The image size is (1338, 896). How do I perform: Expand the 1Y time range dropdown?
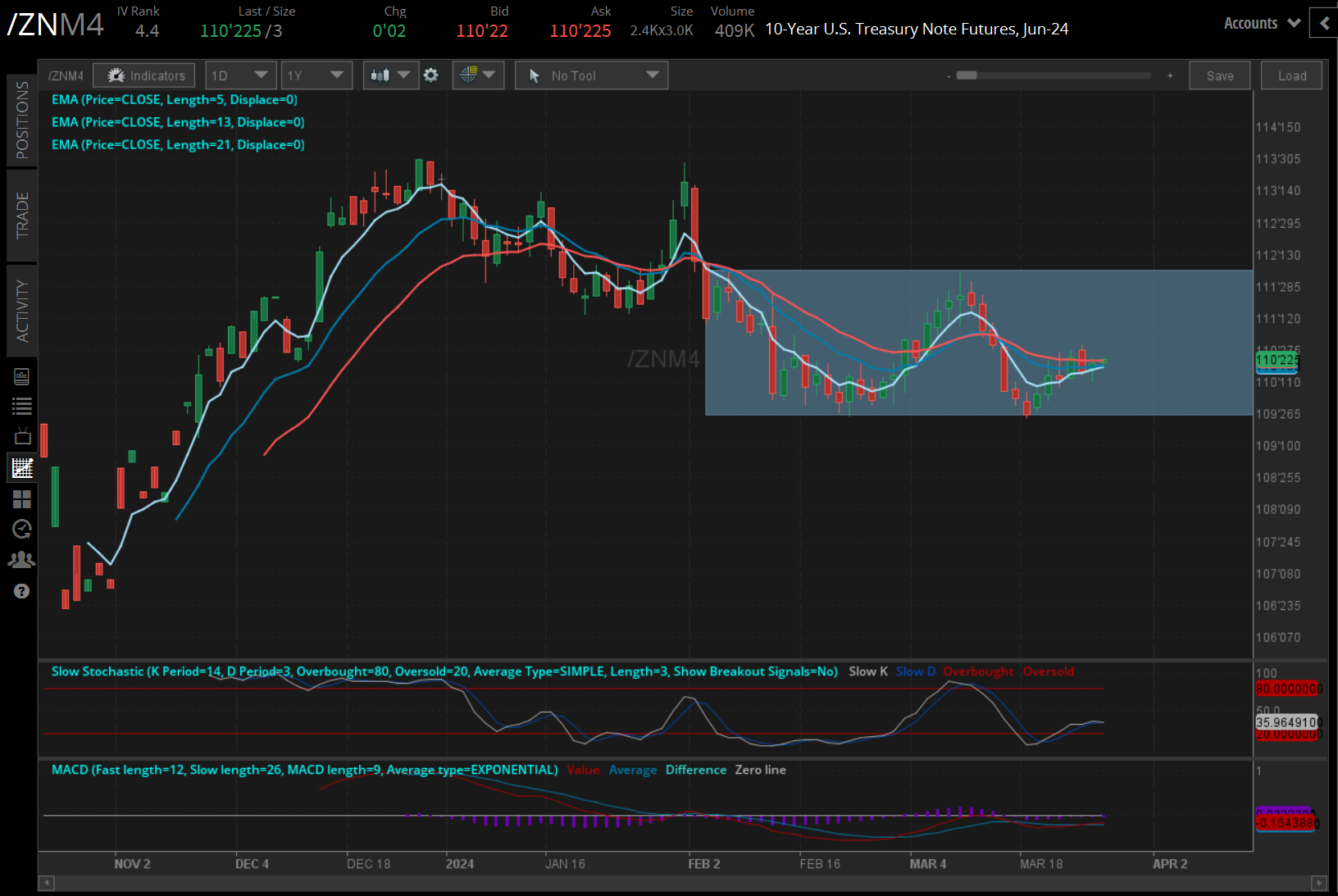point(316,75)
